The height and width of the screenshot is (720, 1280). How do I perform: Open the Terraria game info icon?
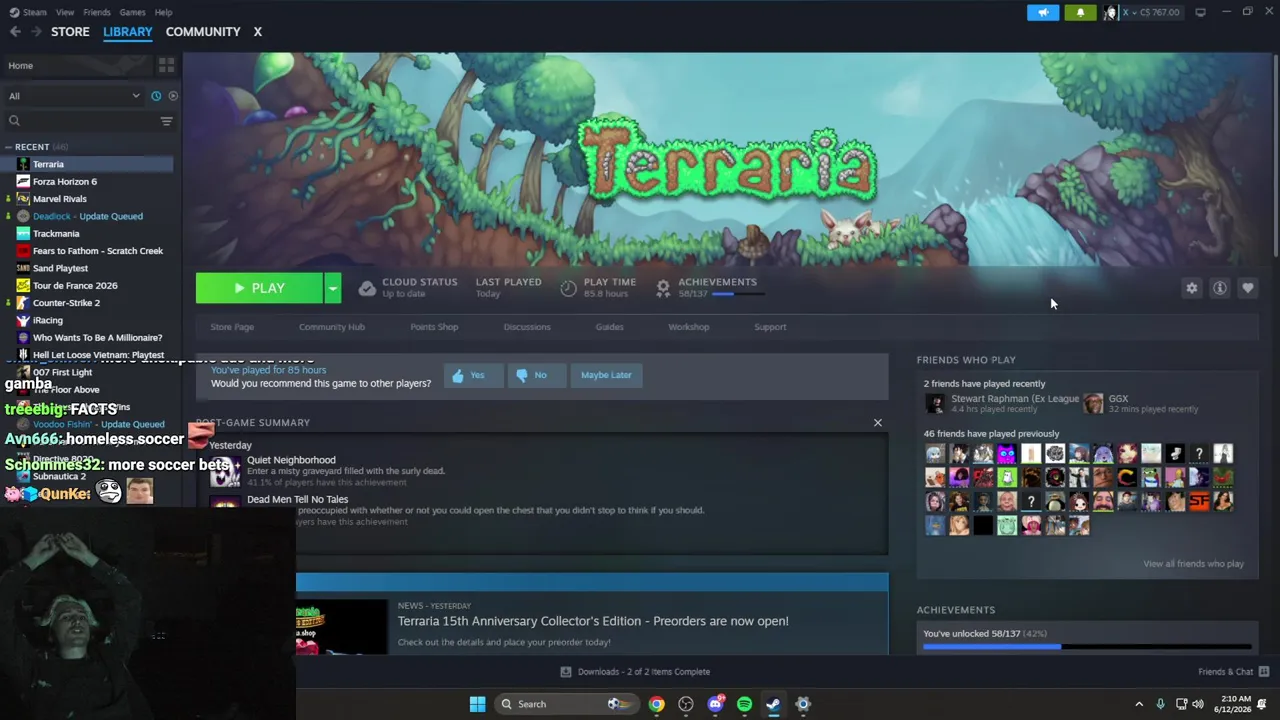coord(1220,288)
